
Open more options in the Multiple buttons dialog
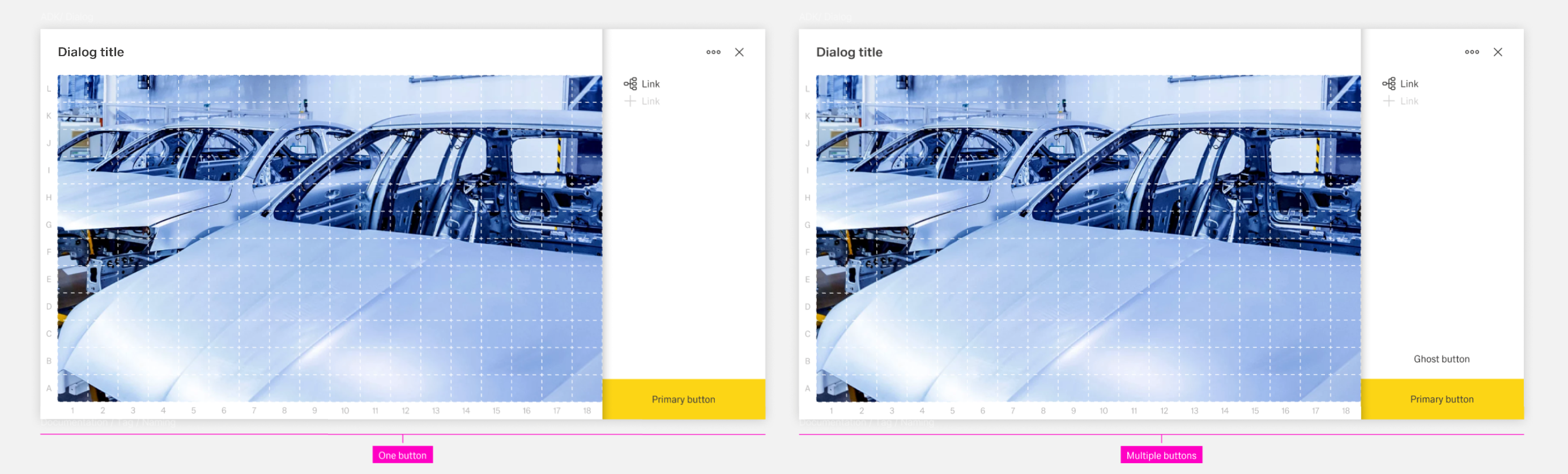tap(1471, 52)
